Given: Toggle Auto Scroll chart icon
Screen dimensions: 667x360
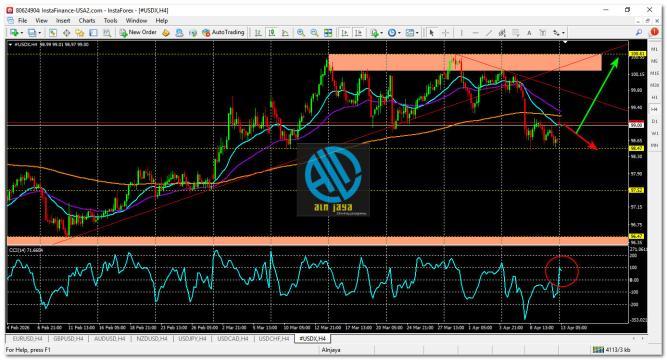Looking at the screenshot, I should 345,33.
